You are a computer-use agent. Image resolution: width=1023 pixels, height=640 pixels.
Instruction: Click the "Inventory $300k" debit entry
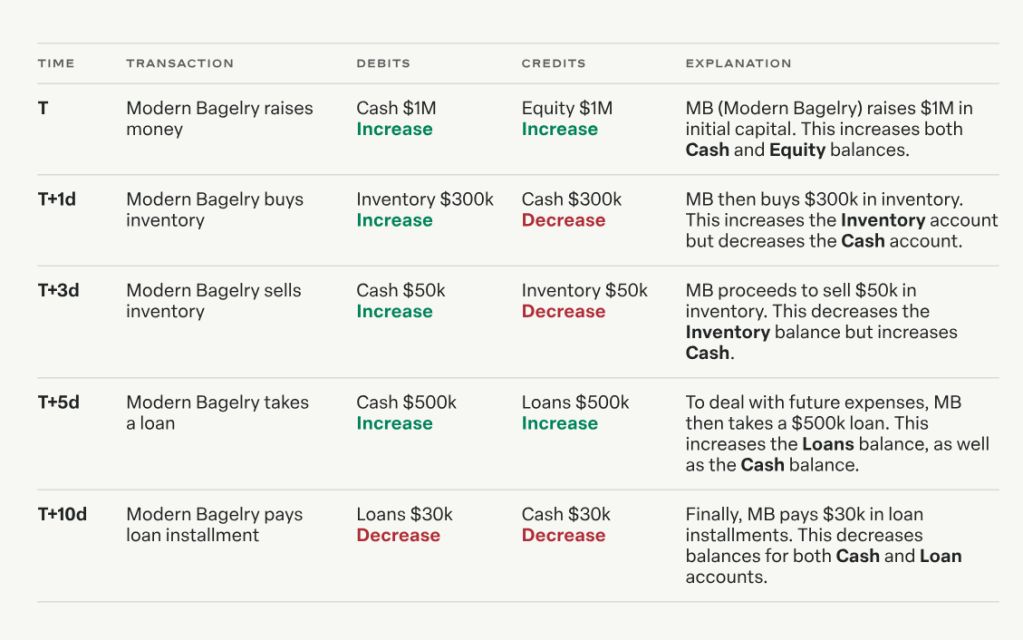[x=425, y=199]
